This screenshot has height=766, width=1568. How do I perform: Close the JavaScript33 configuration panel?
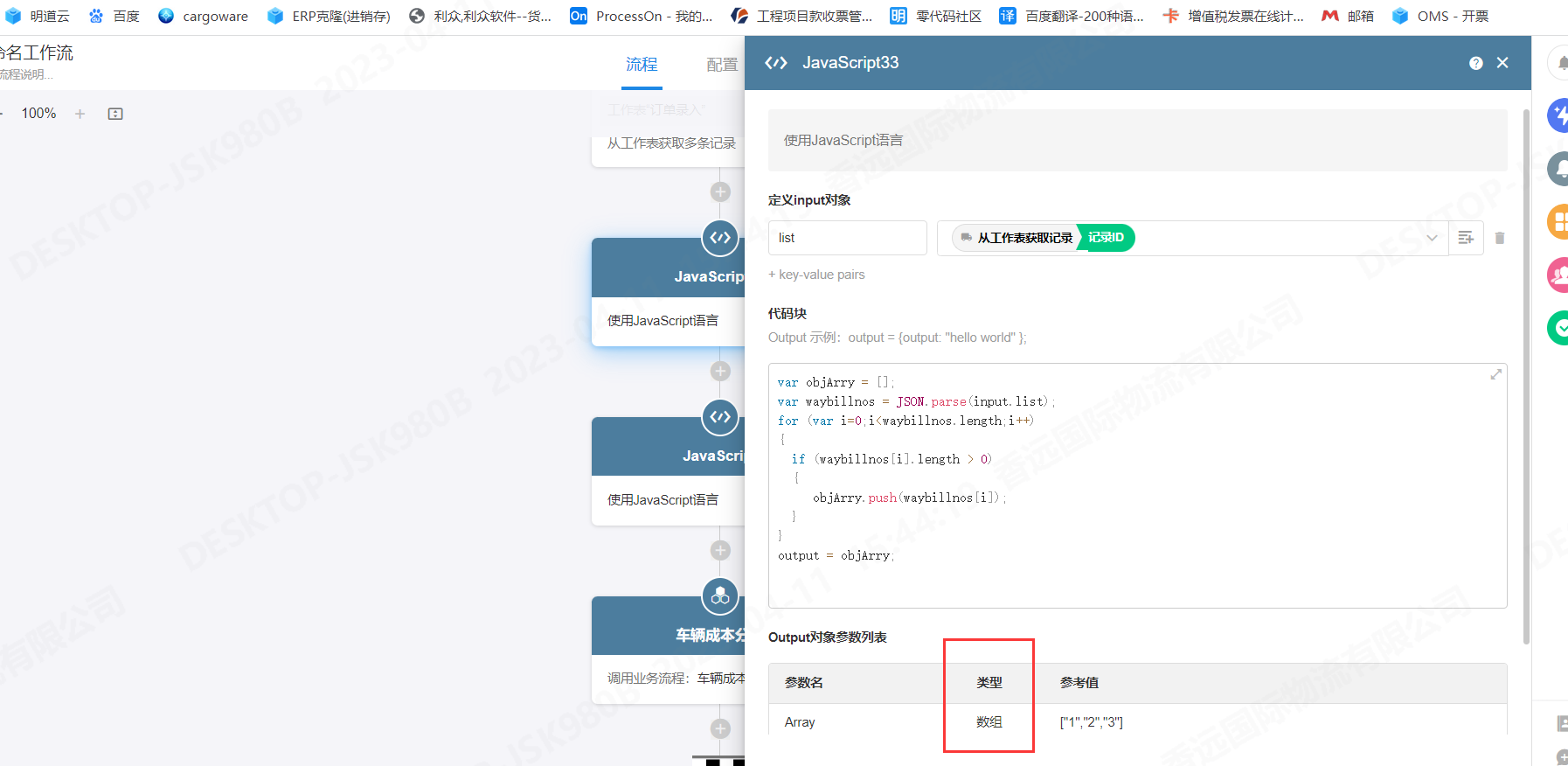[x=1502, y=63]
